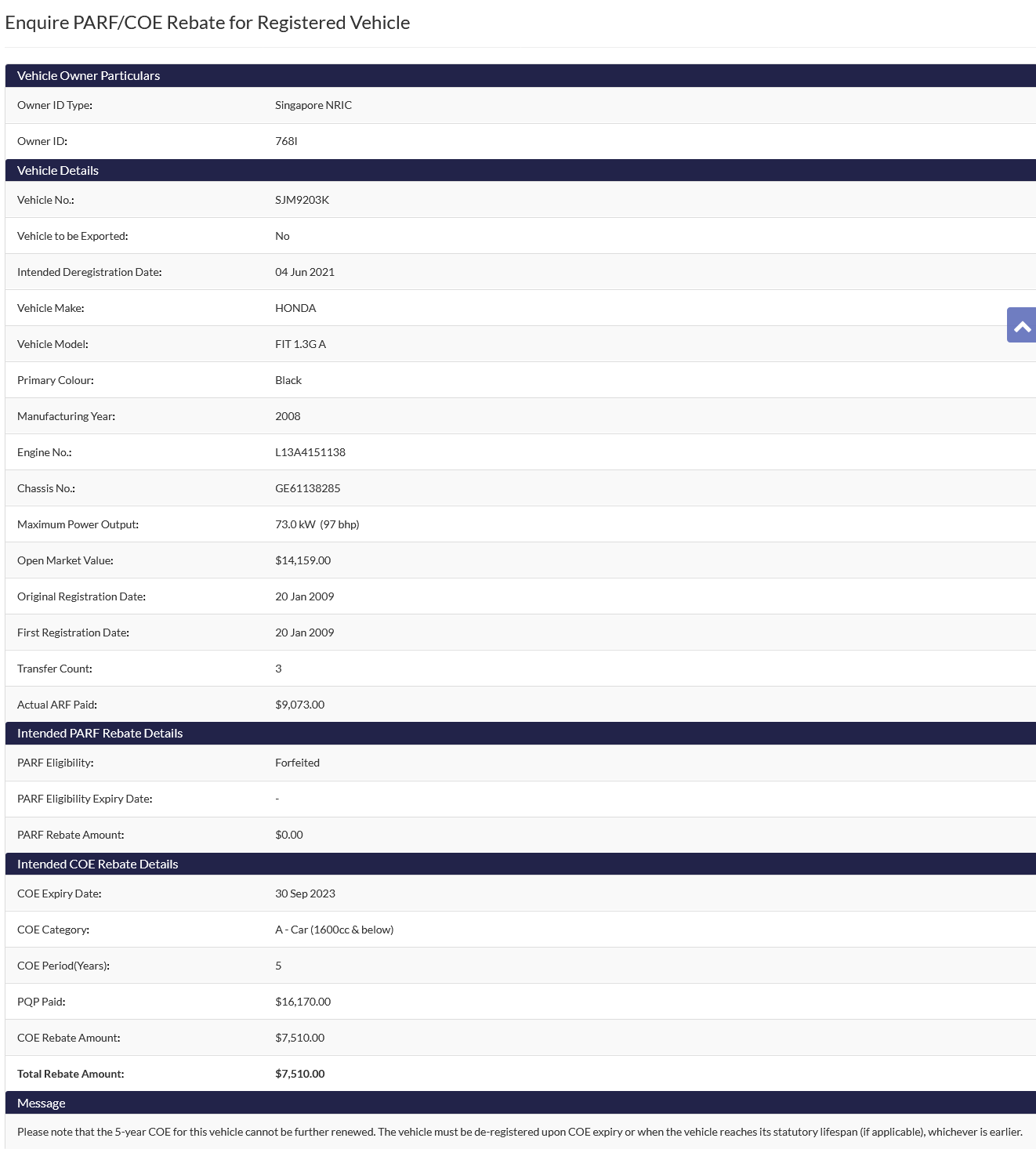Click the scroll-to-top arrow button

click(1022, 325)
